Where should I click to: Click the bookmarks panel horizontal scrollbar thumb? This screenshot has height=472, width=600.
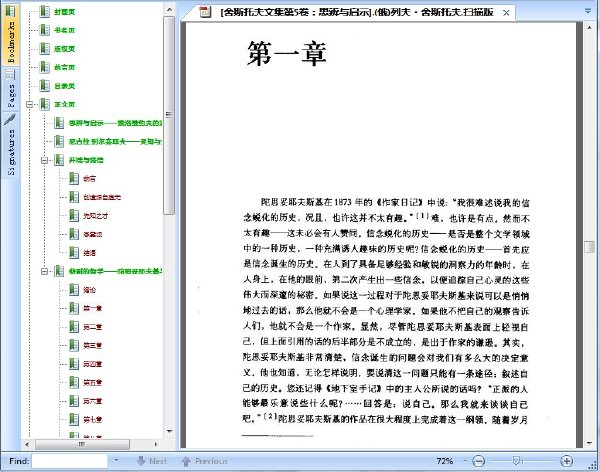click(82, 444)
